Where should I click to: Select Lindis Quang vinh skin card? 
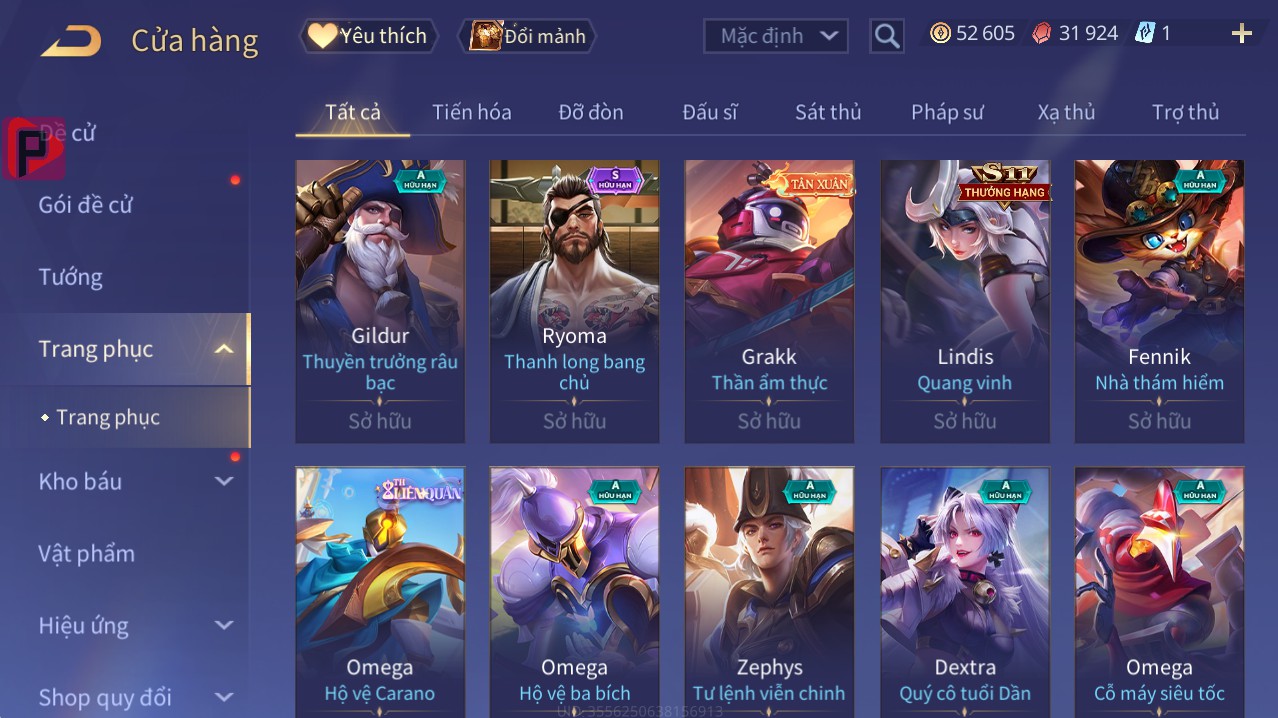point(965,301)
